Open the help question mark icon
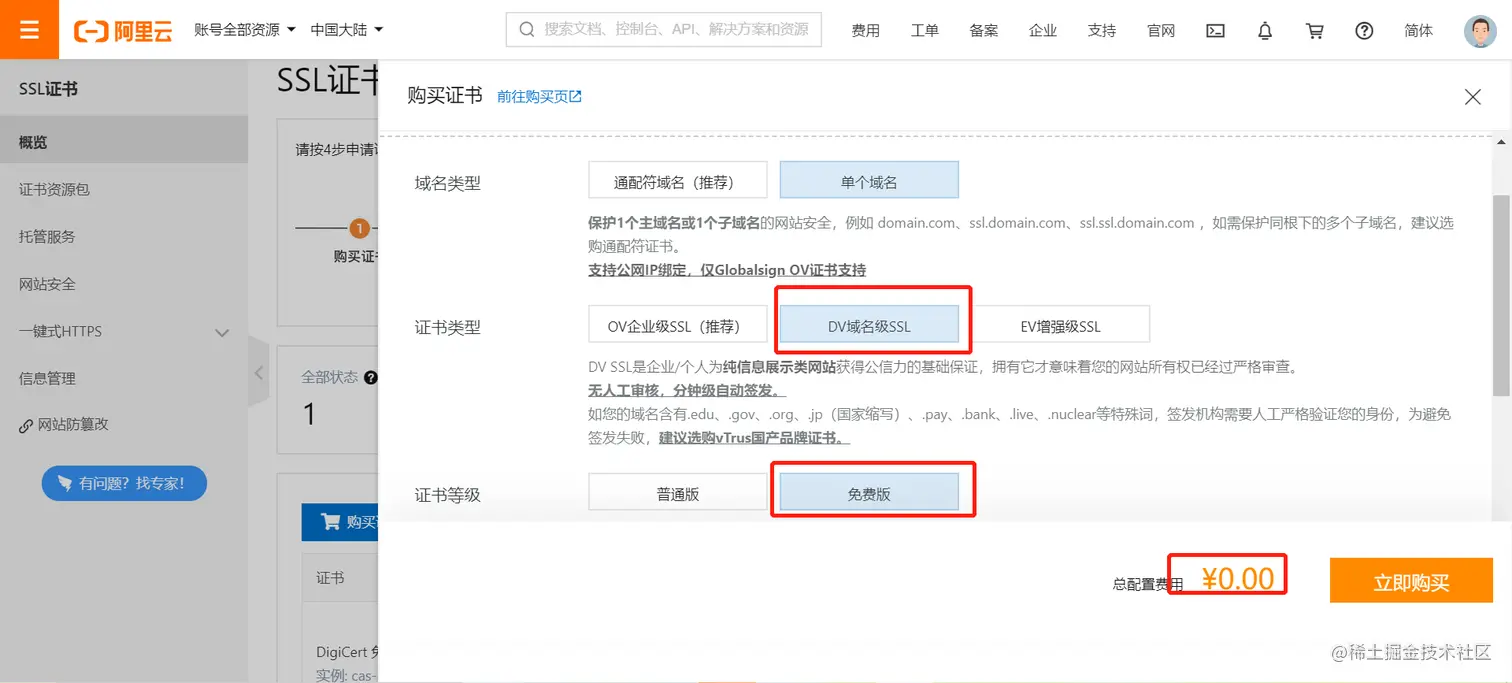Viewport: 1512px width, 683px height. tap(1364, 31)
